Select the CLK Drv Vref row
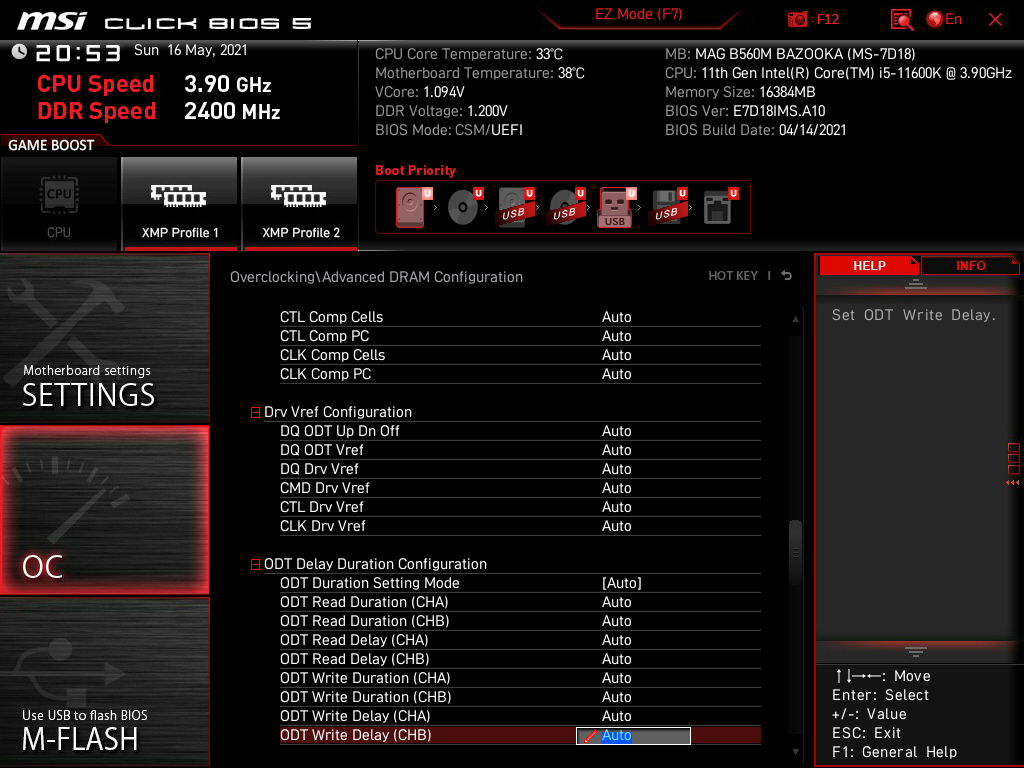1024x768 pixels. coord(520,526)
